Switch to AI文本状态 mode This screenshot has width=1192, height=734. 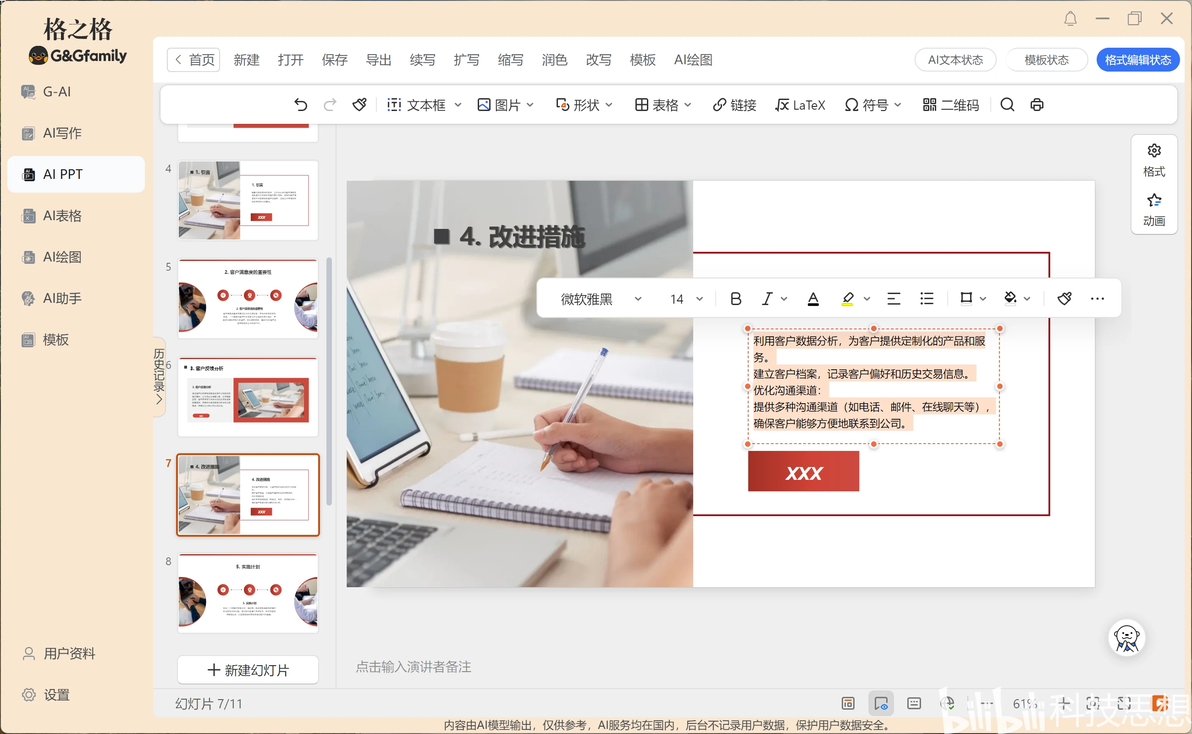tap(956, 60)
